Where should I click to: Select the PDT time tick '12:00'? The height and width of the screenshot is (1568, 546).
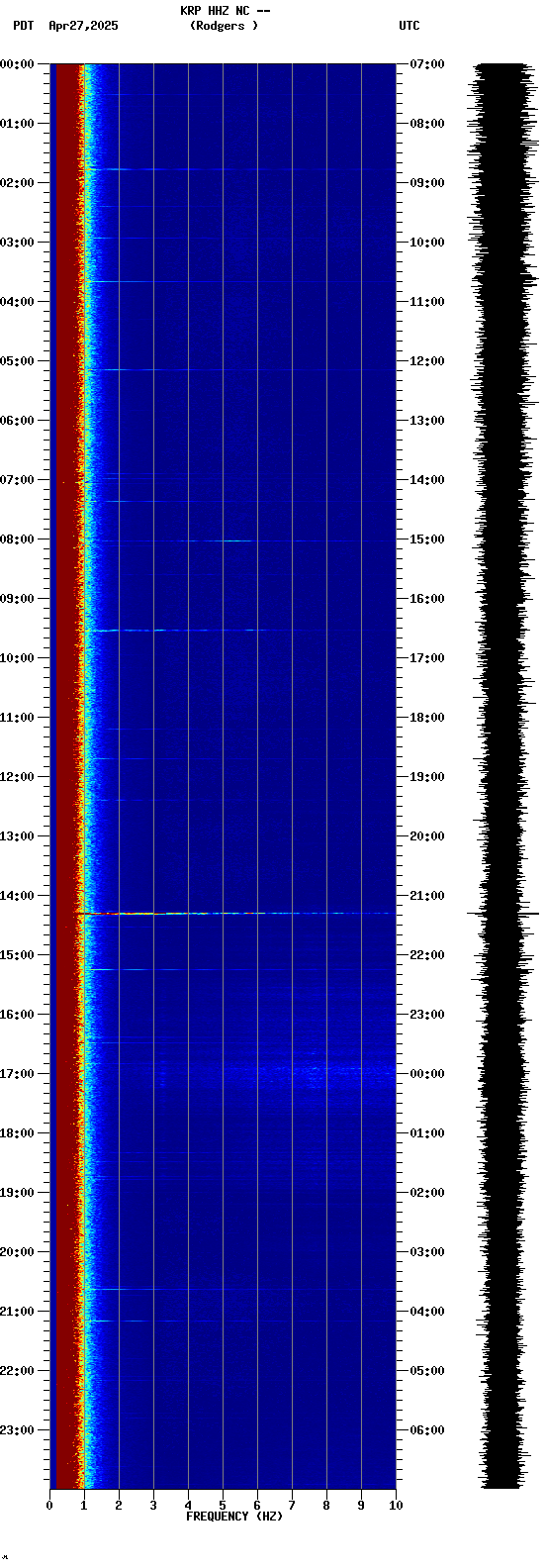coord(17,777)
